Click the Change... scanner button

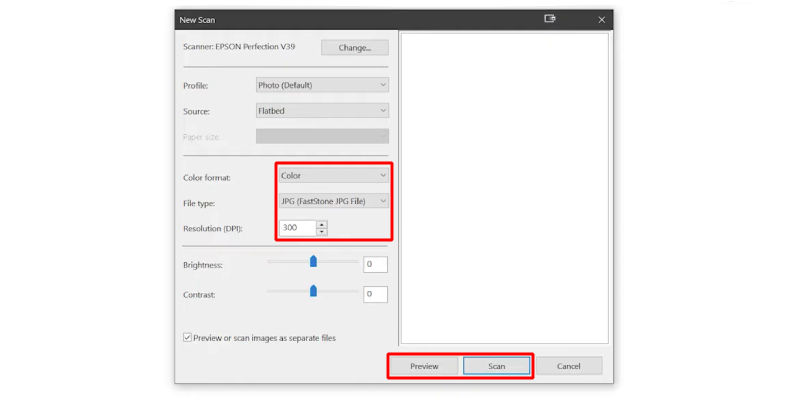tap(355, 48)
